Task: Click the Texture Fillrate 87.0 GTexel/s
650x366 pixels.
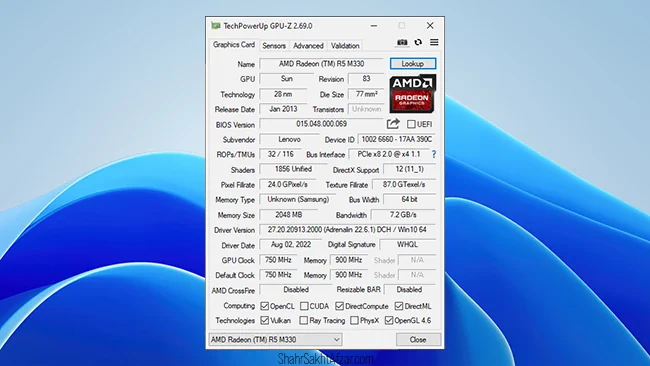Action: (x=404, y=184)
